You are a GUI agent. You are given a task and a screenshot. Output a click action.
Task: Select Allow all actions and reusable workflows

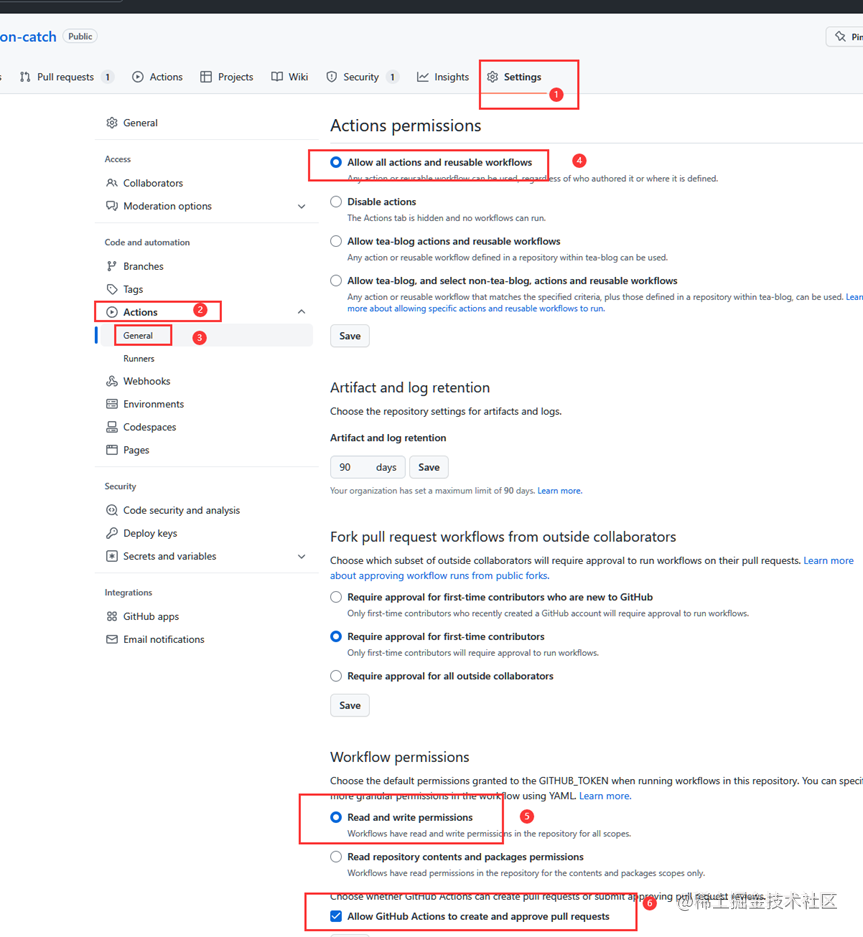(336, 162)
